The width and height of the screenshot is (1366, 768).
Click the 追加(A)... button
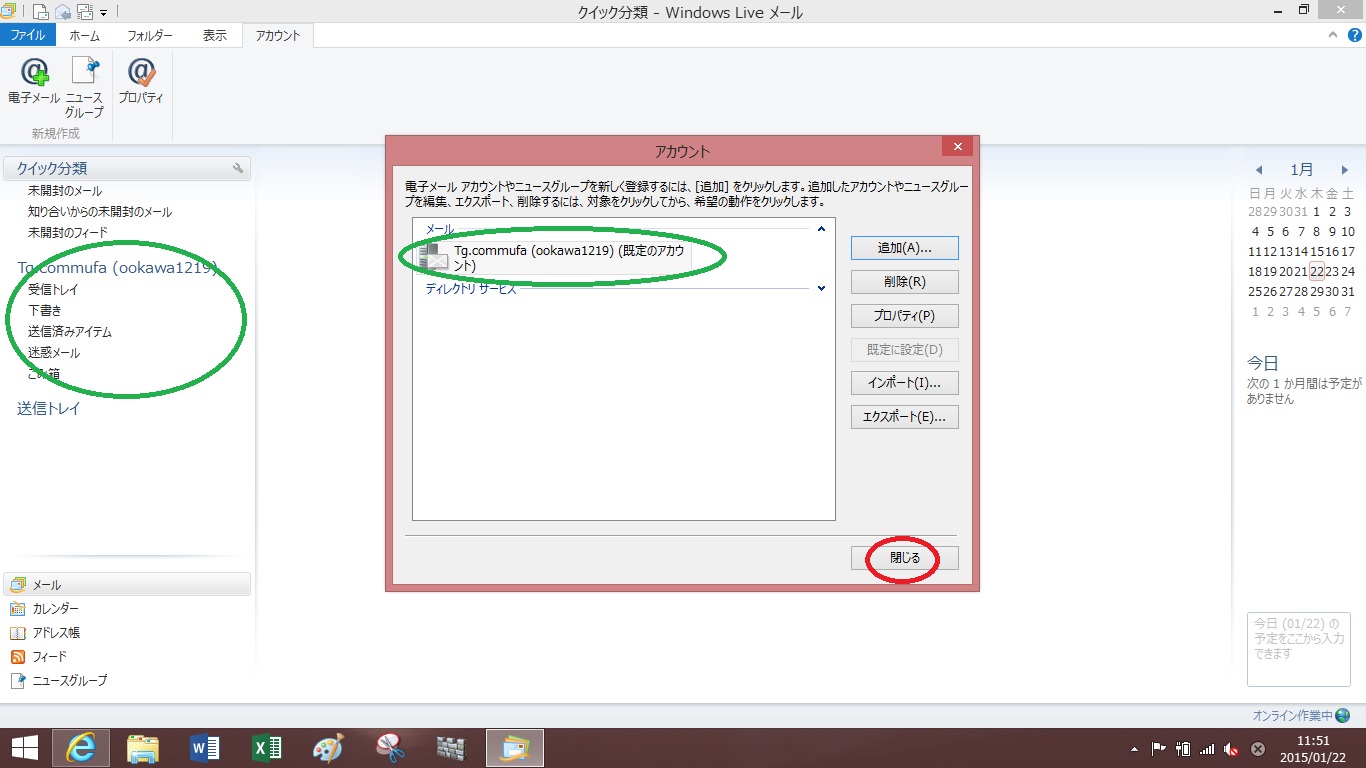pyautogui.click(x=904, y=247)
